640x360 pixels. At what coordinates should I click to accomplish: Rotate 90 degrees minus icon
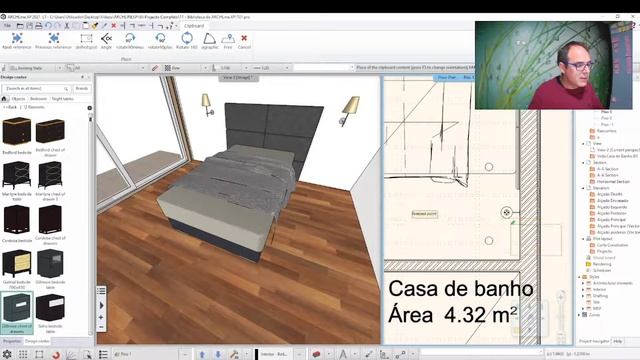130,38
